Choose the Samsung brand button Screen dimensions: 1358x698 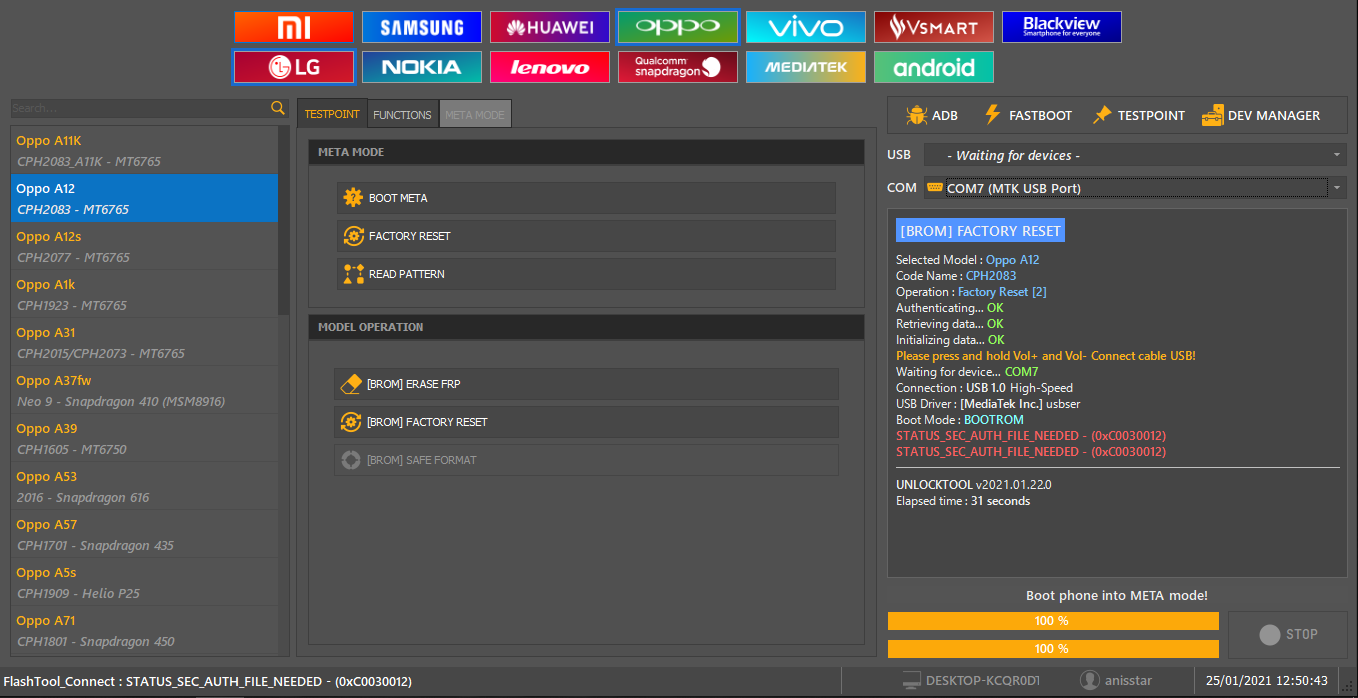click(x=422, y=27)
